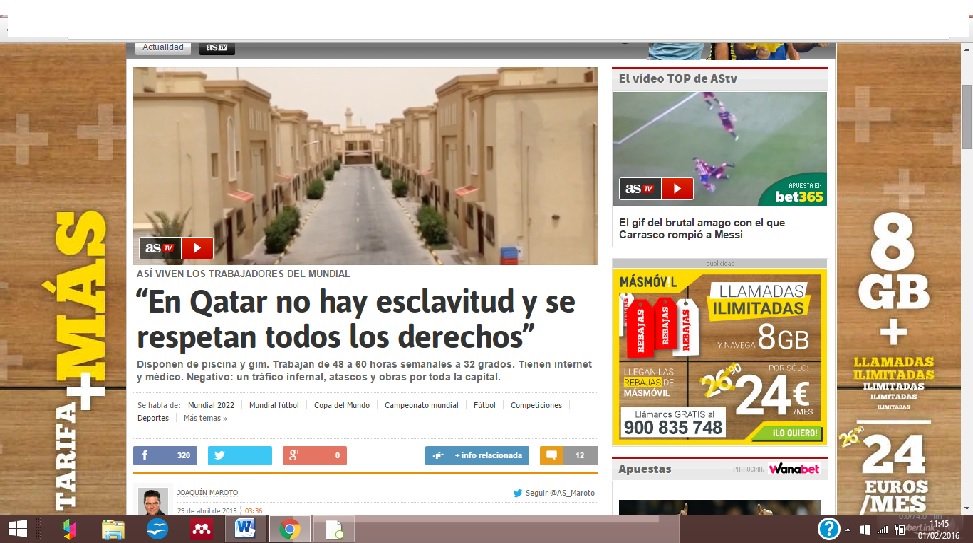973x543 pixels.
Task: Click the Apuestas section header
Action: coord(645,469)
